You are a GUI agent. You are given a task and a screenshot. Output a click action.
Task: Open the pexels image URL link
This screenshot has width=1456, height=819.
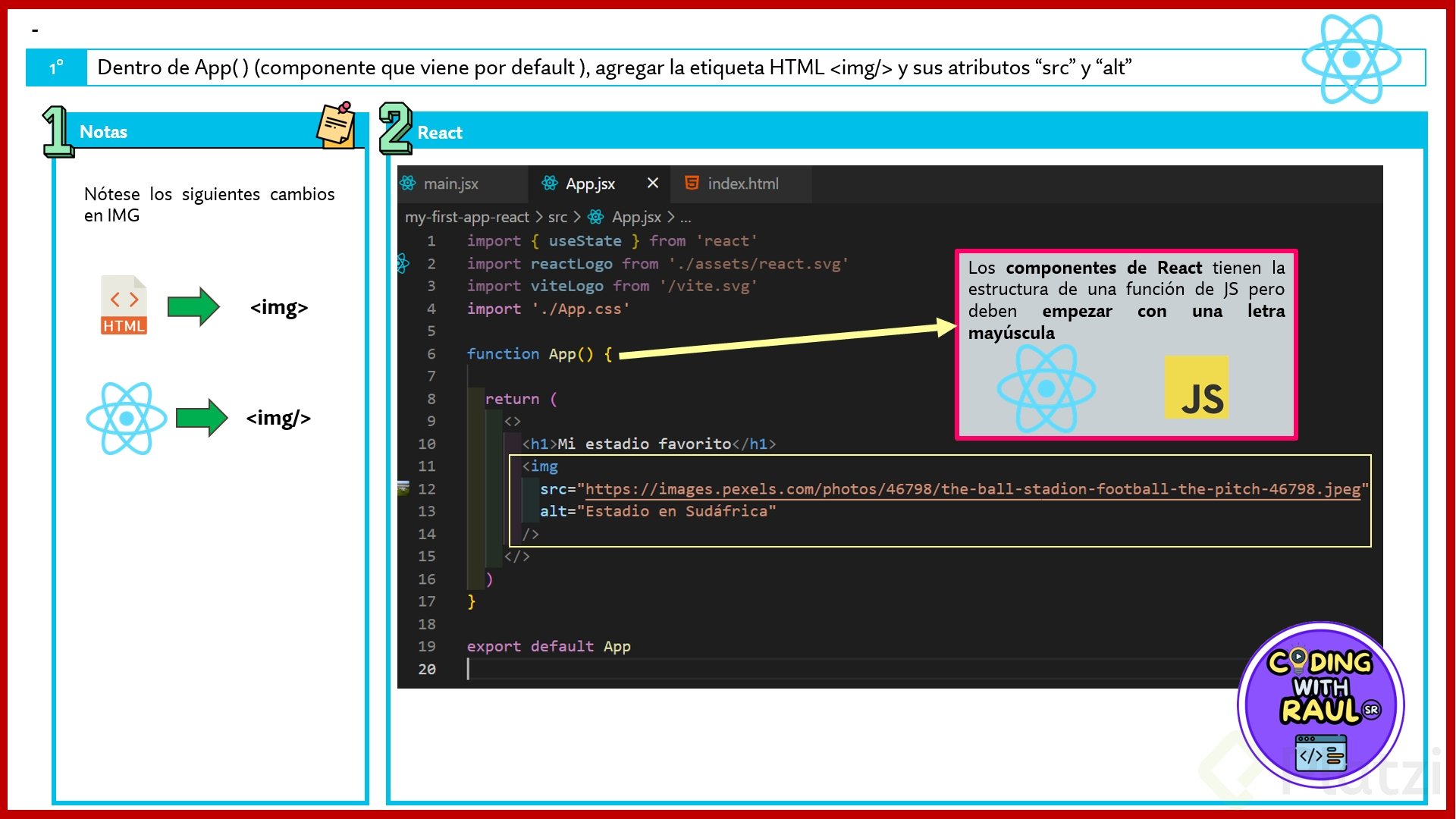click(x=972, y=489)
